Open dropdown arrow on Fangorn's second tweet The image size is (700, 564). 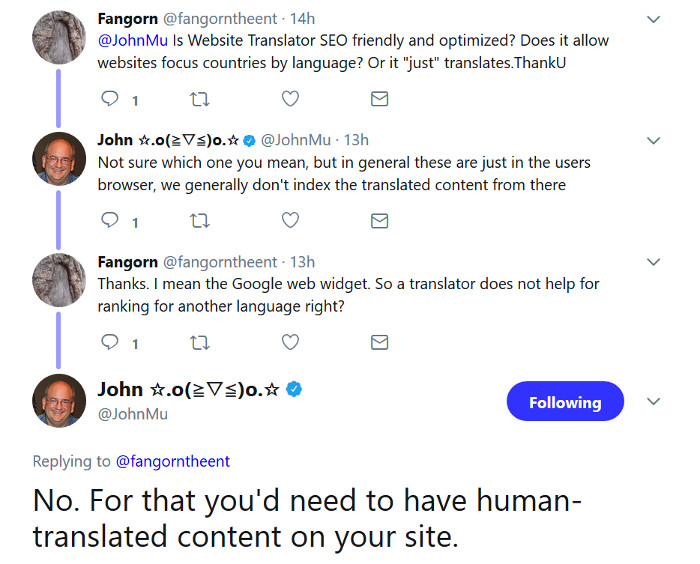pos(654,262)
